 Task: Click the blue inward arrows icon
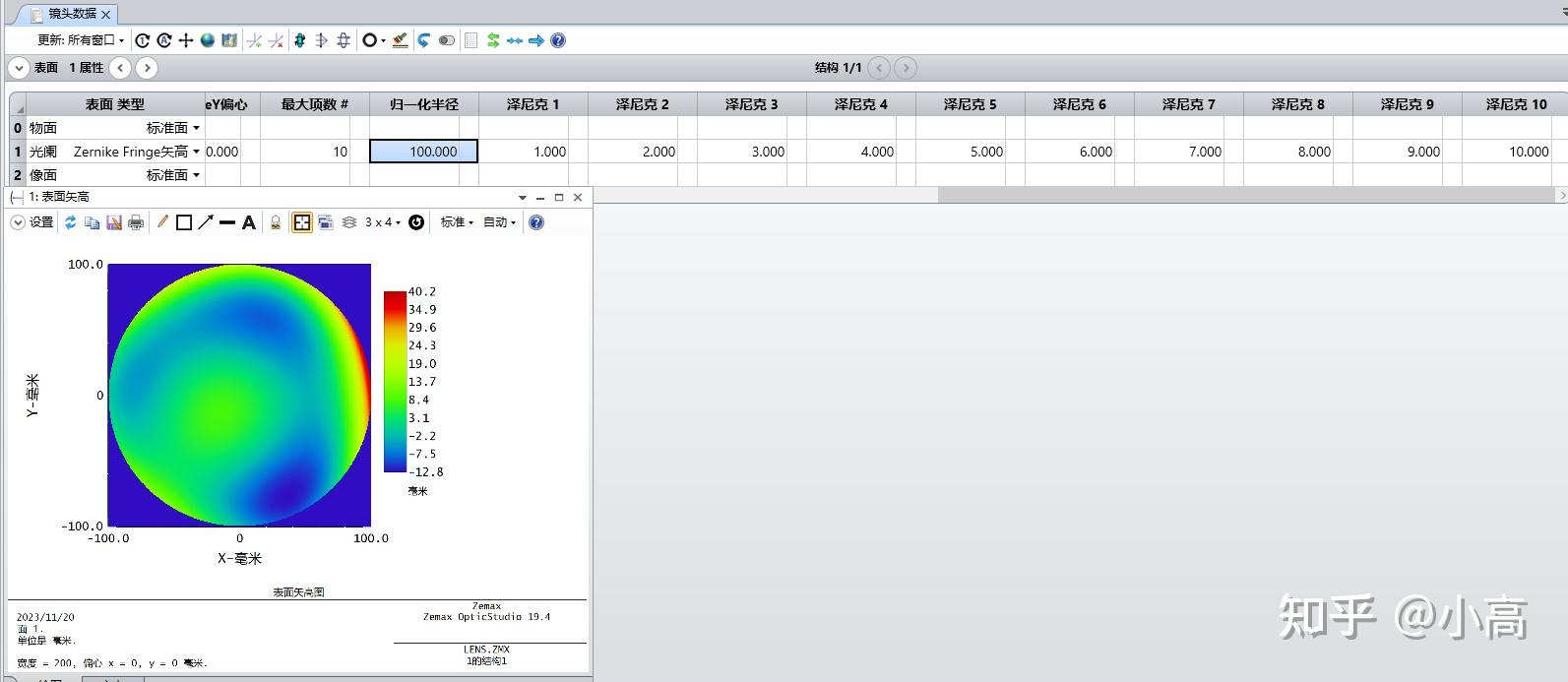[x=515, y=40]
